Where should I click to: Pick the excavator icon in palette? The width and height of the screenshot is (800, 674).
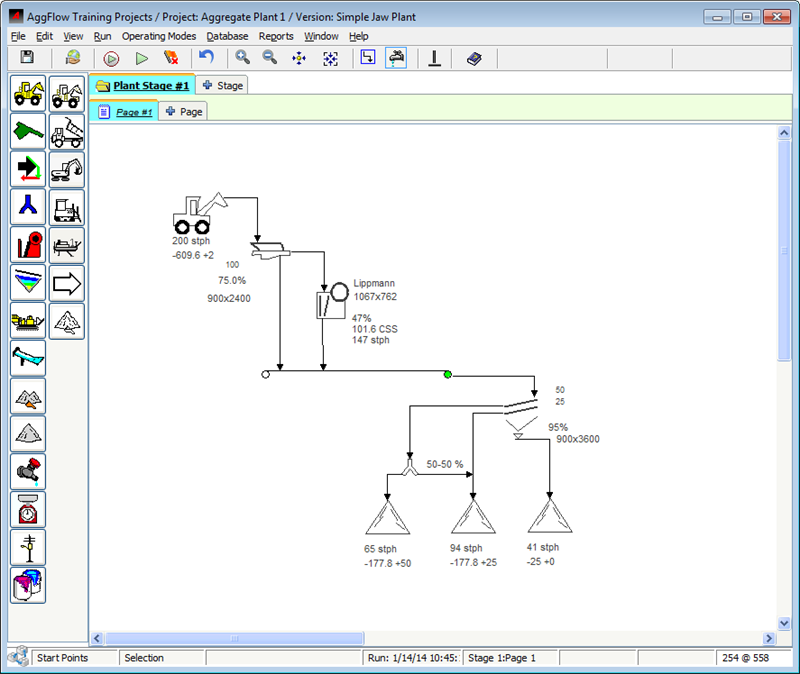click(67, 169)
